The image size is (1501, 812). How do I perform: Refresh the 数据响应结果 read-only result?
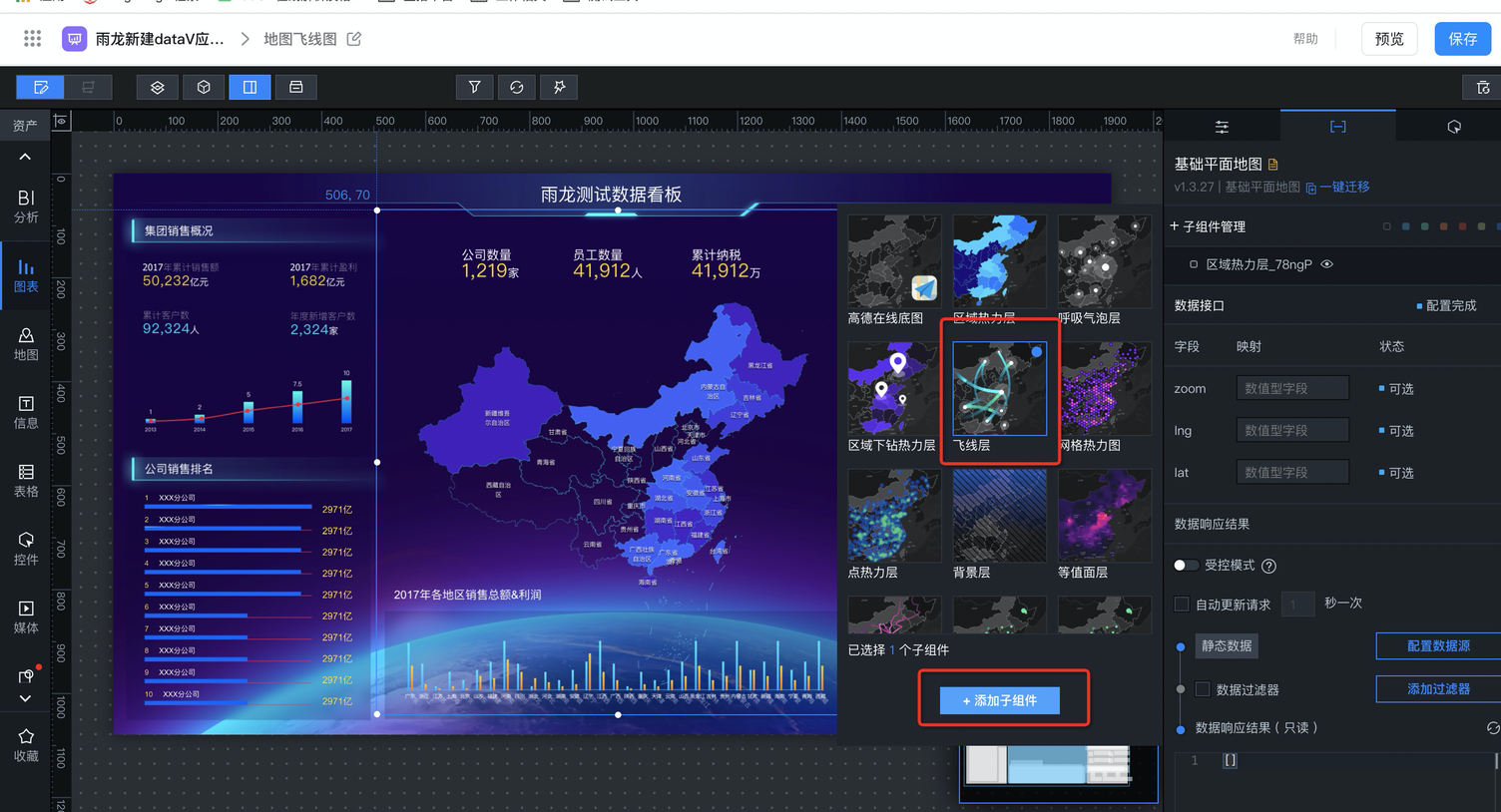coord(1493,728)
